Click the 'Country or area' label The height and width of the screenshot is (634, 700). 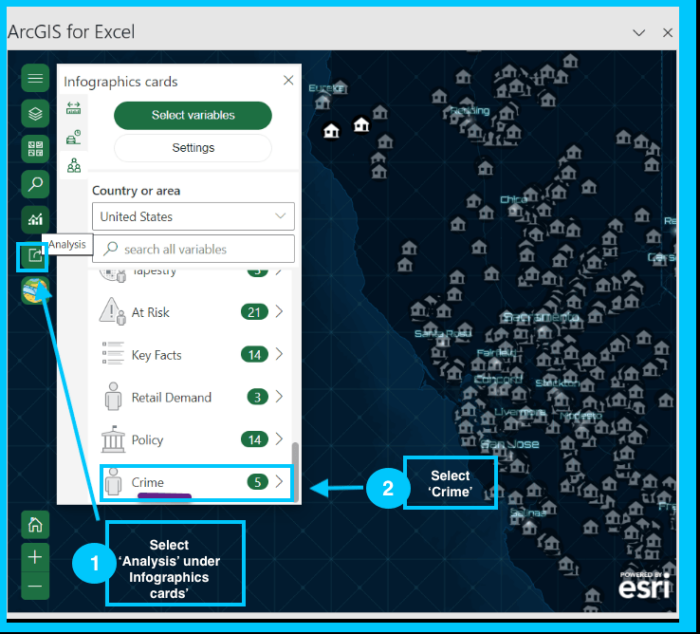(136, 191)
